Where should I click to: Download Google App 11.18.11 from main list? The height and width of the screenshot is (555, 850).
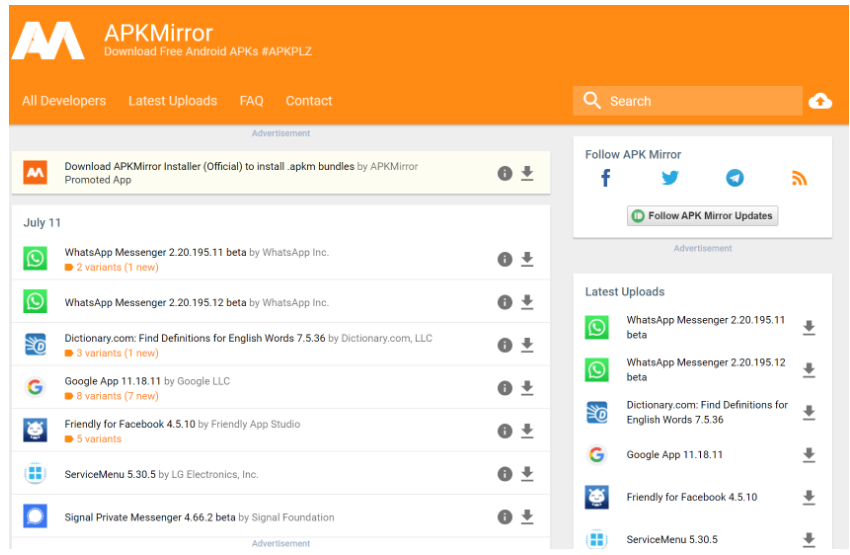527,388
